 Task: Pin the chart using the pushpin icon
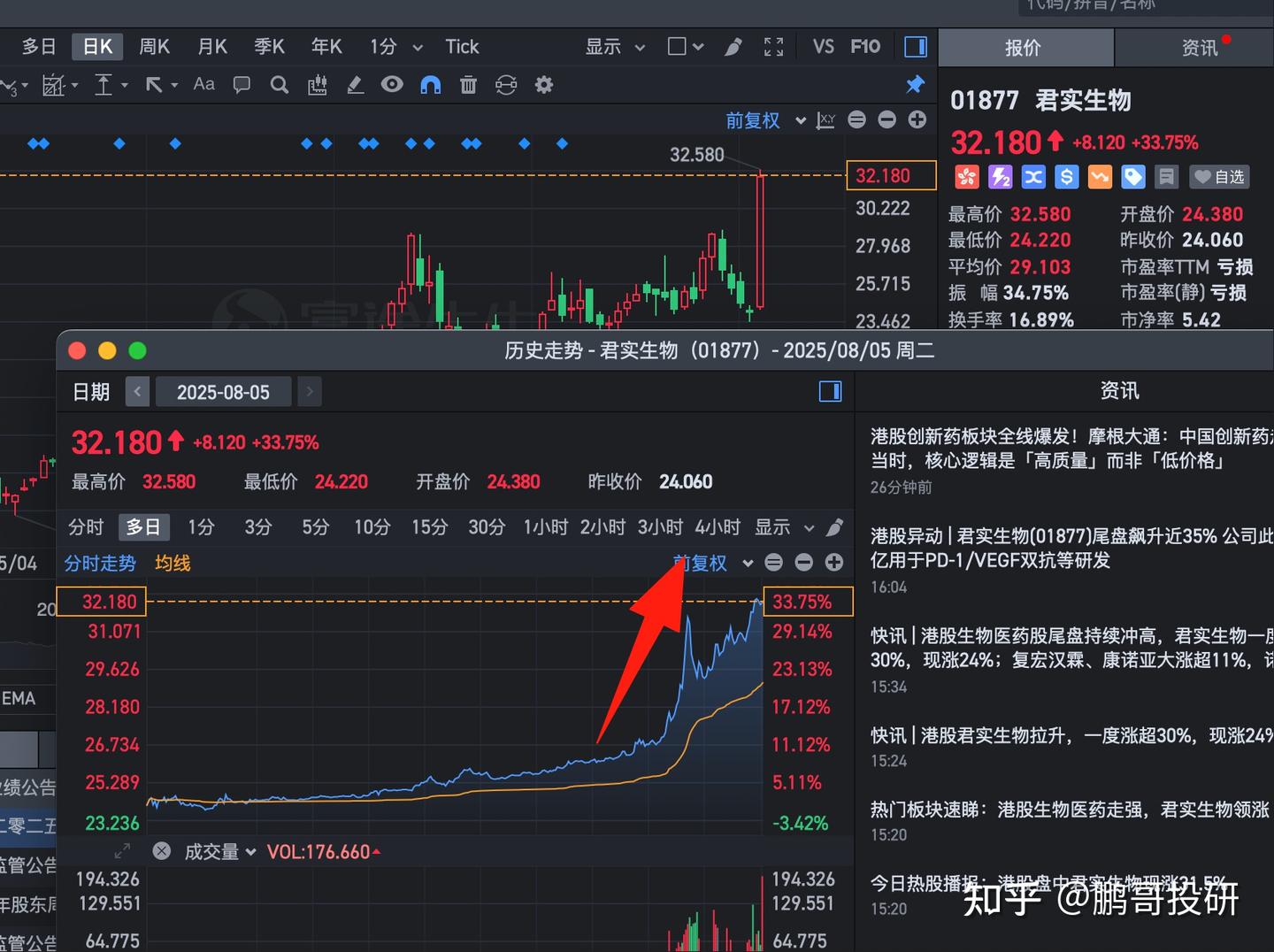pos(916,85)
